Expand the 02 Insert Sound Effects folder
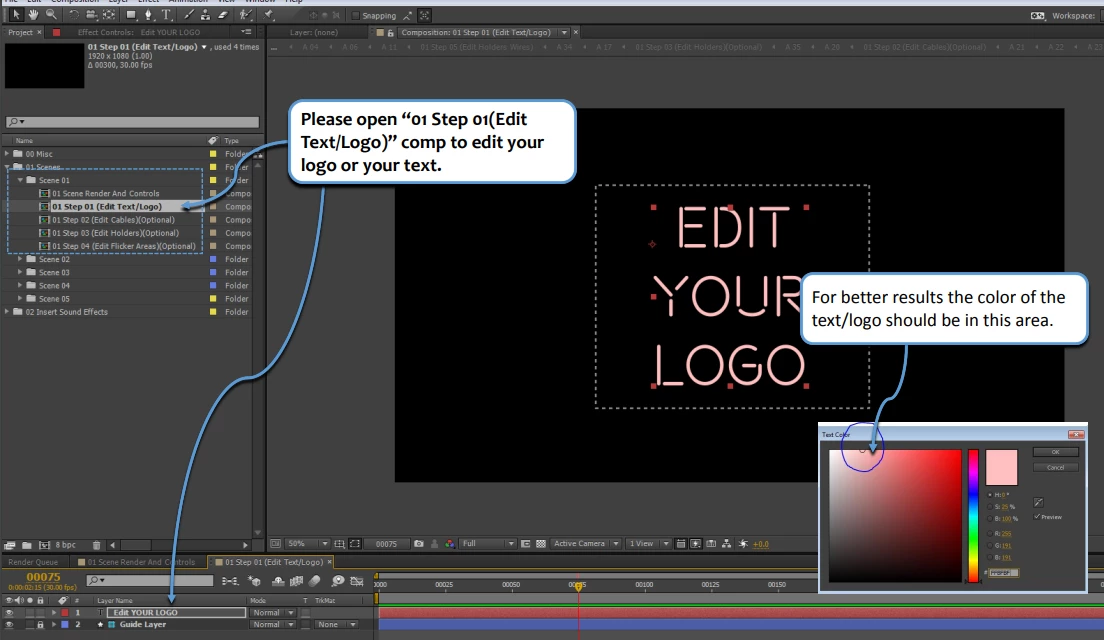Viewport: 1104px width, 640px height. point(8,312)
